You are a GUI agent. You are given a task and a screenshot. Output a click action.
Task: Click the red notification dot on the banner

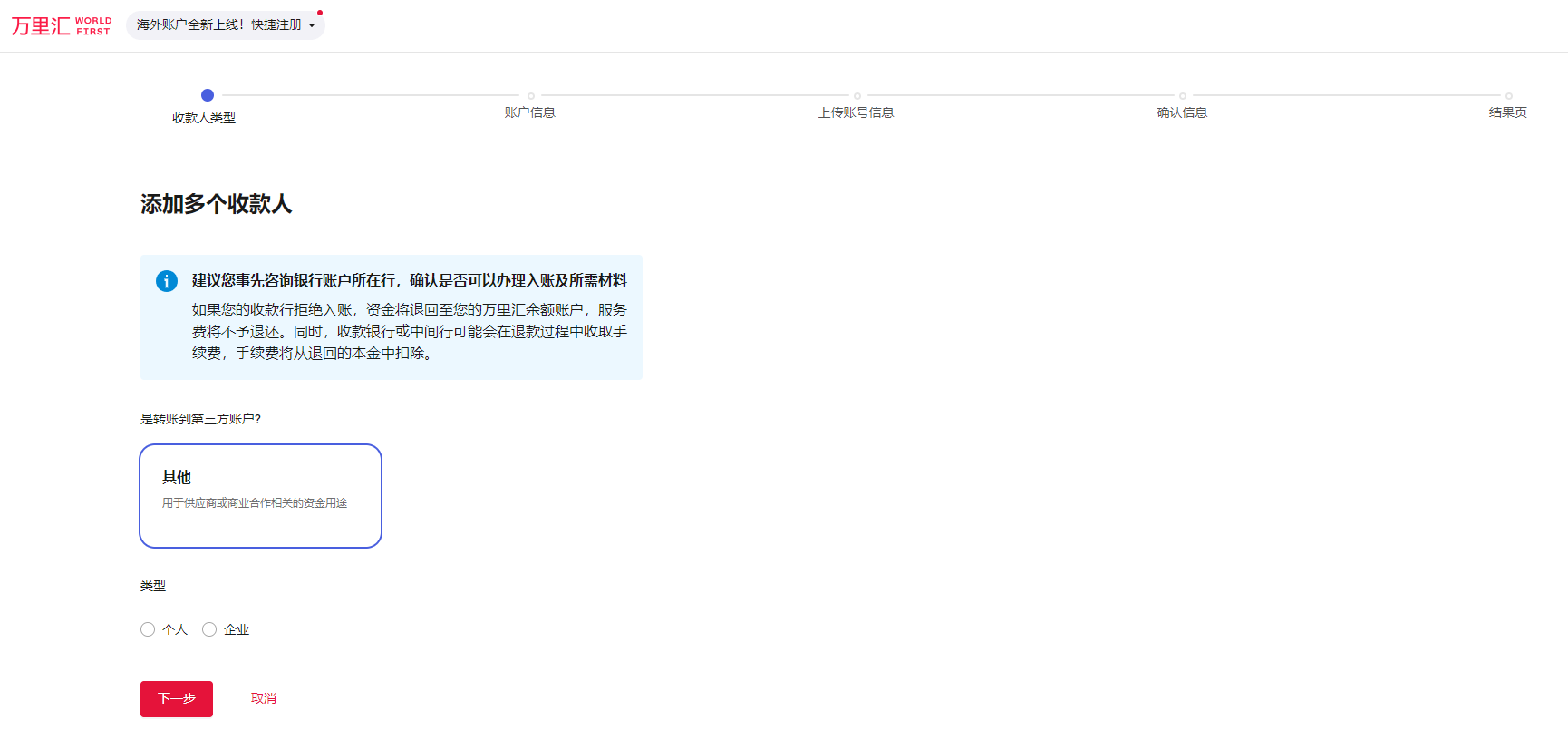(x=320, y=13)
